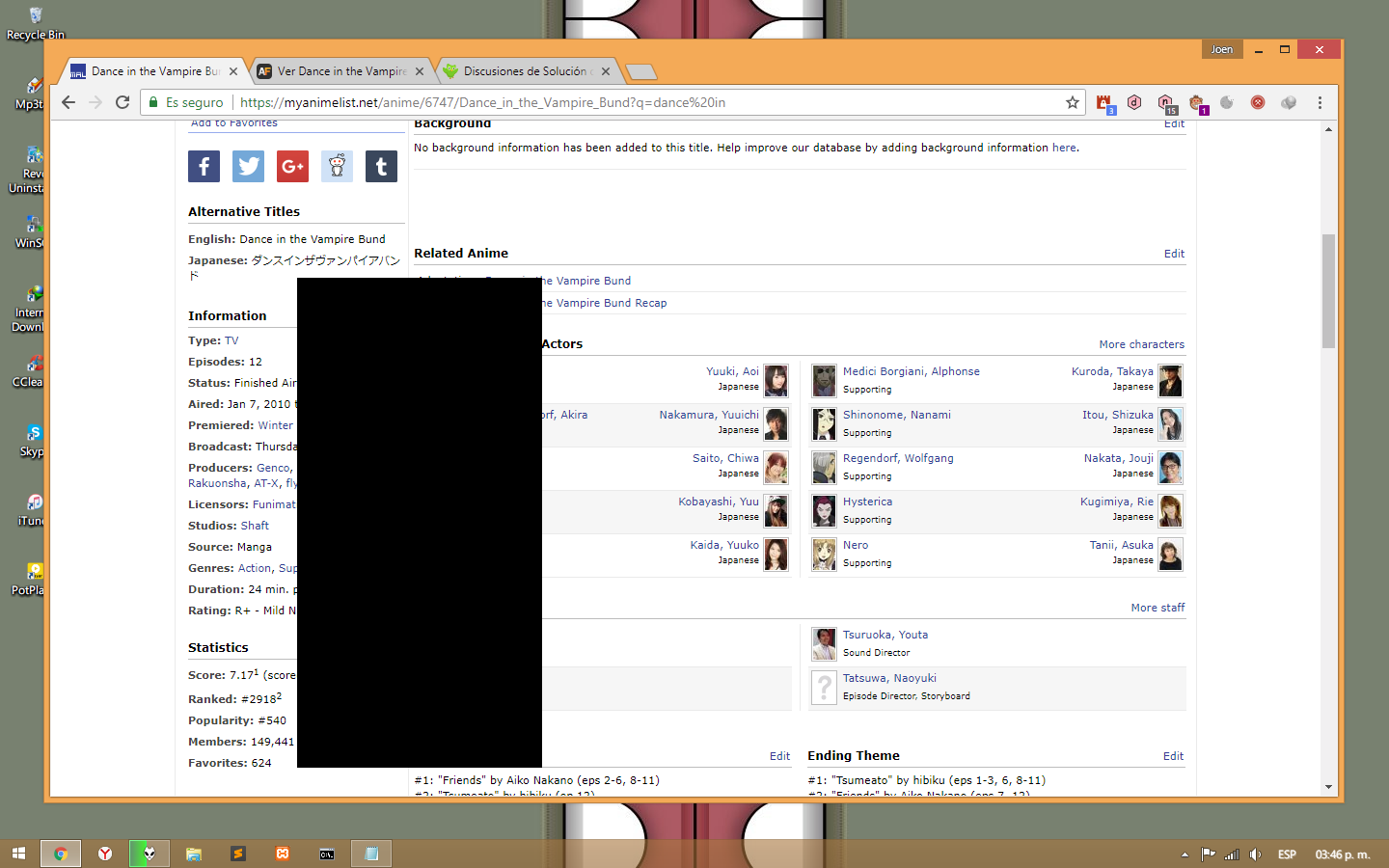
Task: Switch to the Dance in the Vampire Bund tab
Action: point(155,71)
